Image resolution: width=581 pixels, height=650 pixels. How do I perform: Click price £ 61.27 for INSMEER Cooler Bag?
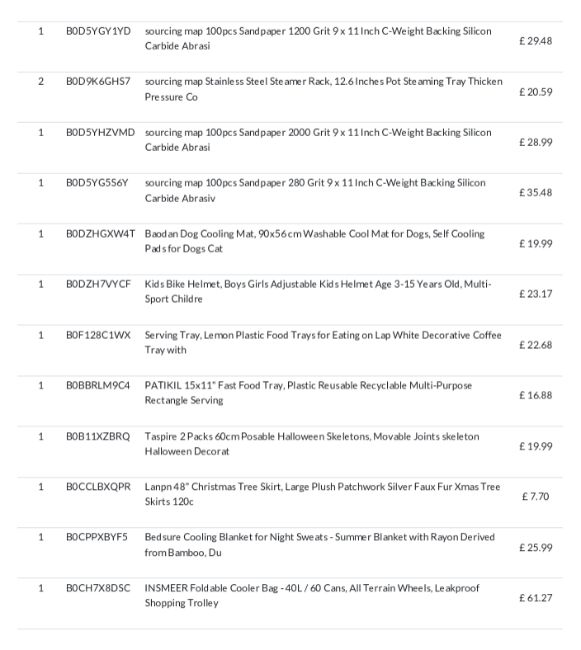[x=535, y=598]
